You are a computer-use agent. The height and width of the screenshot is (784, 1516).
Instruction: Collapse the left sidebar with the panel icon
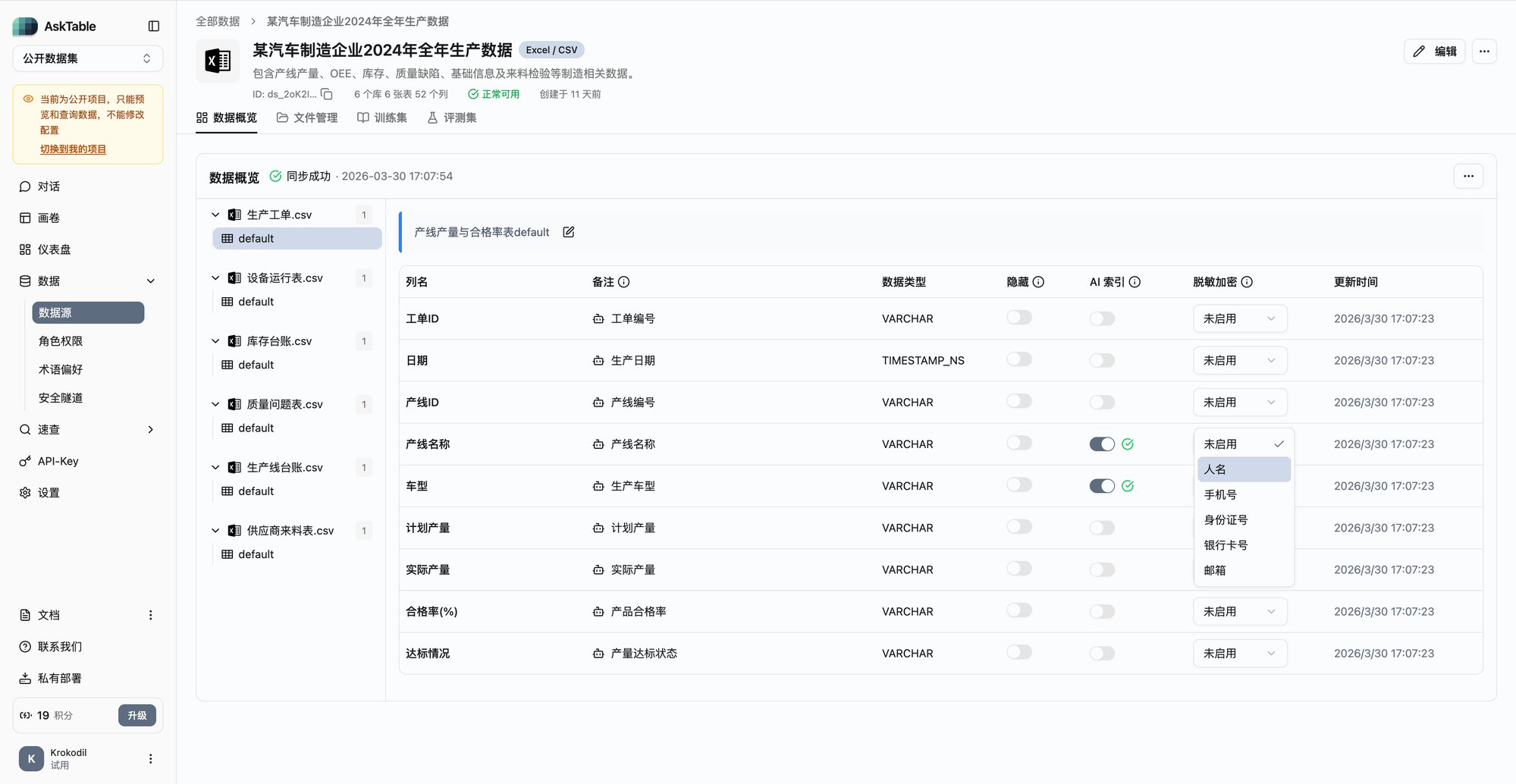coord(154,25)
